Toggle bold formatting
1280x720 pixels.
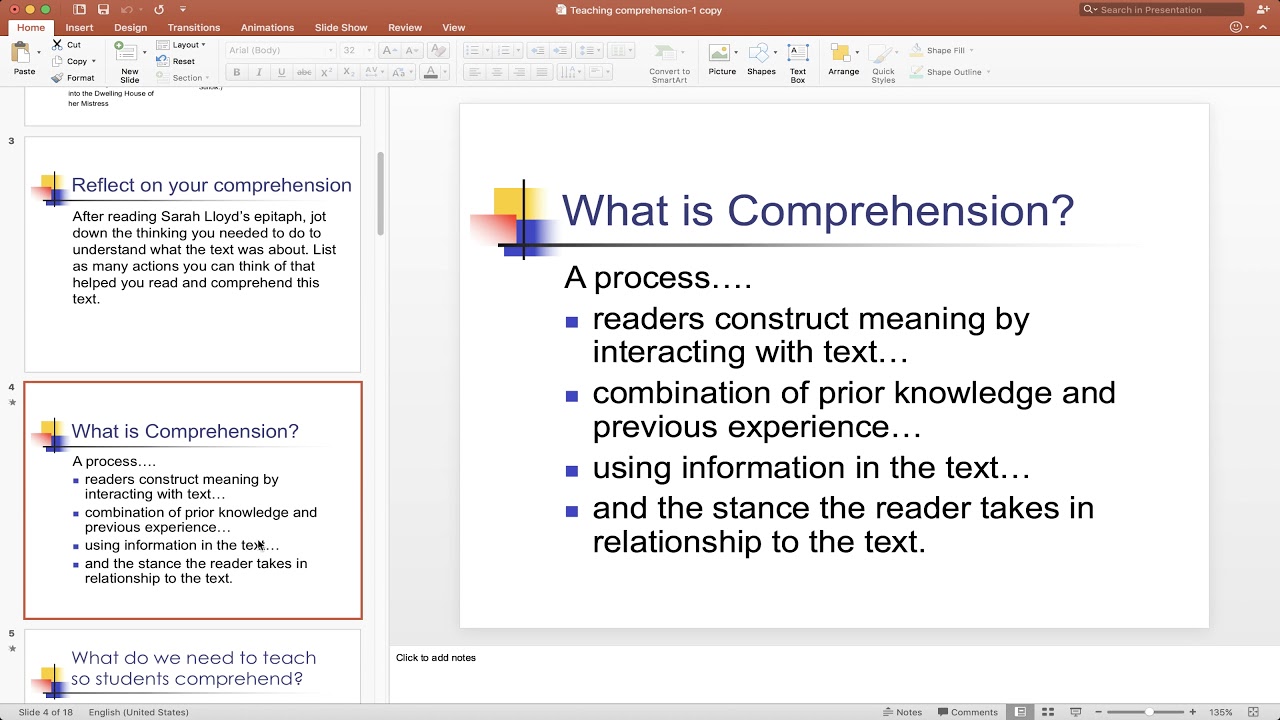[237, 72]
